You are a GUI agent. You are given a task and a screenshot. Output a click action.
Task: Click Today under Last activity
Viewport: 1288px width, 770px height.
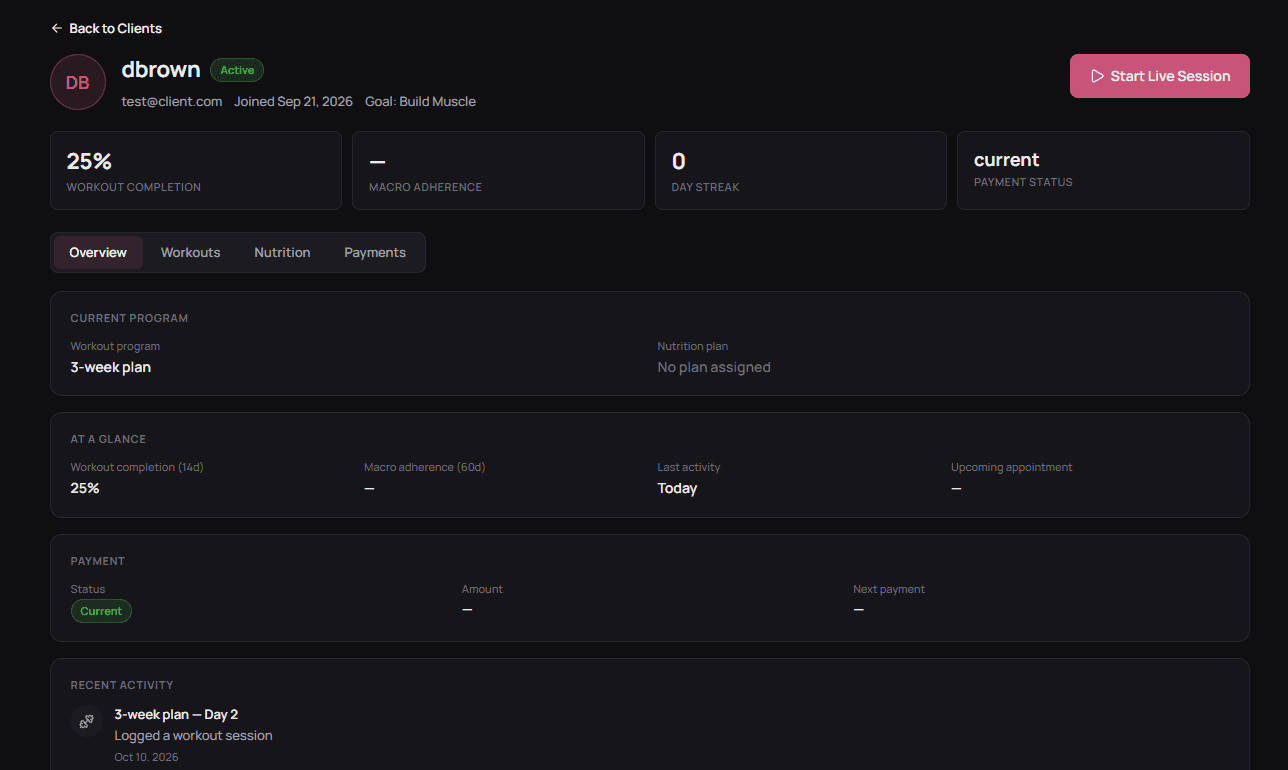click(x=677, y=488)
